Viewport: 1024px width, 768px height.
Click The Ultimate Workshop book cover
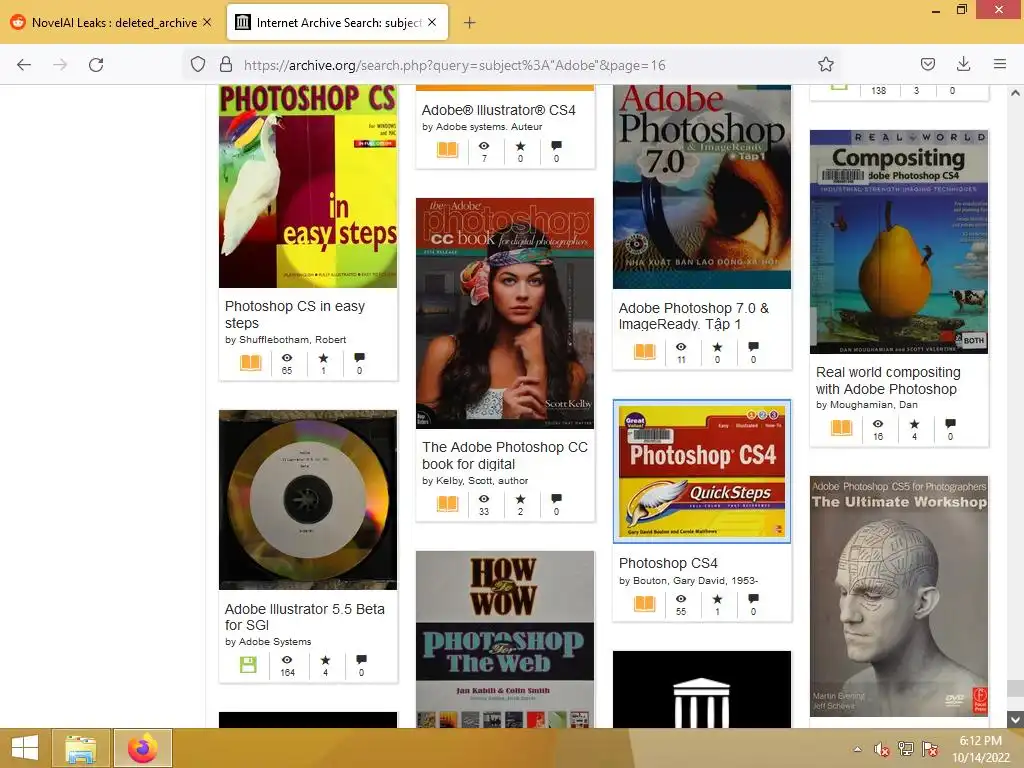pyautogui.click(x=899, y=596)
